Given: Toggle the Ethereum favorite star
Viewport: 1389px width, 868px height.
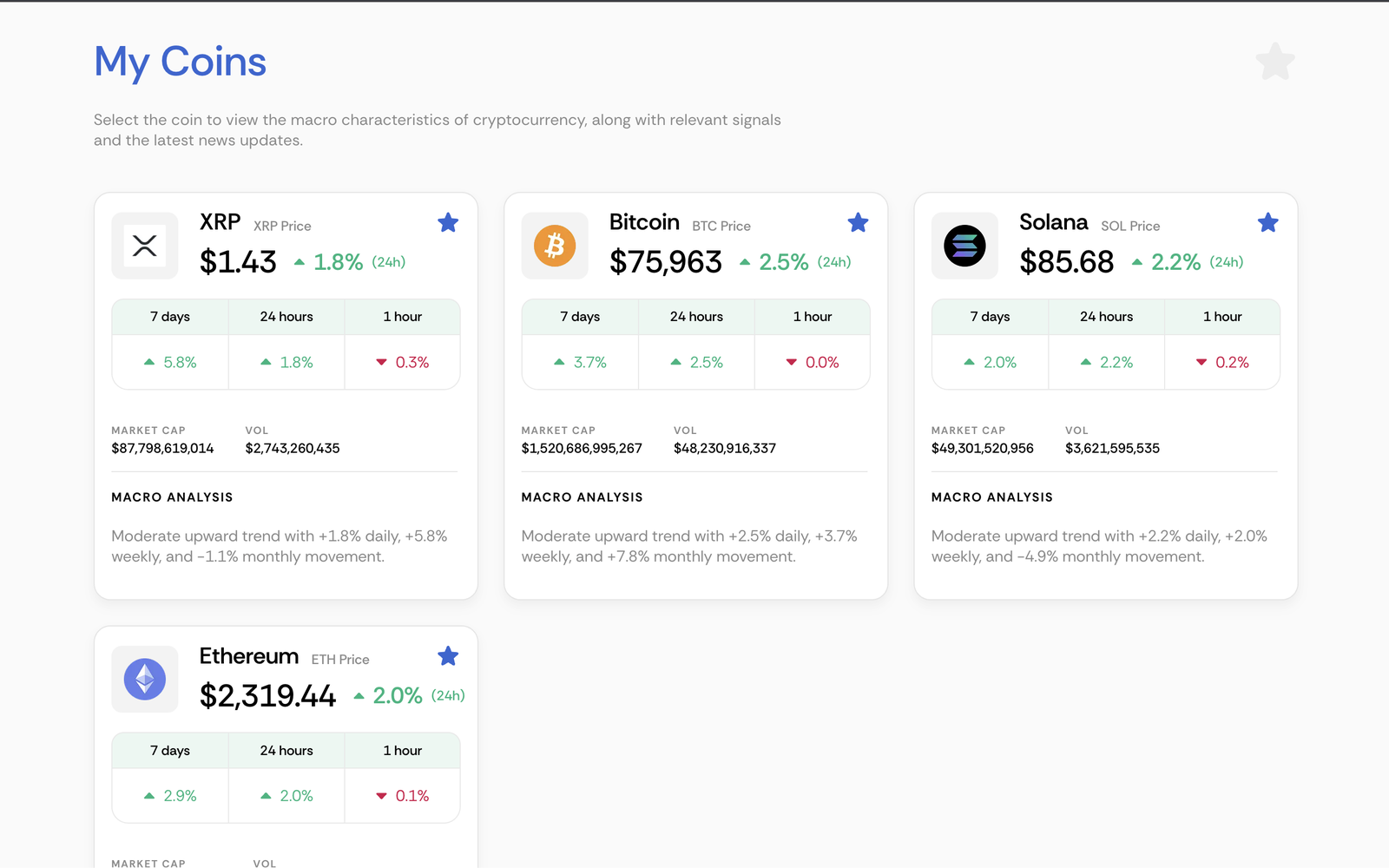Looking at the screenshot, I should [448, 656].
